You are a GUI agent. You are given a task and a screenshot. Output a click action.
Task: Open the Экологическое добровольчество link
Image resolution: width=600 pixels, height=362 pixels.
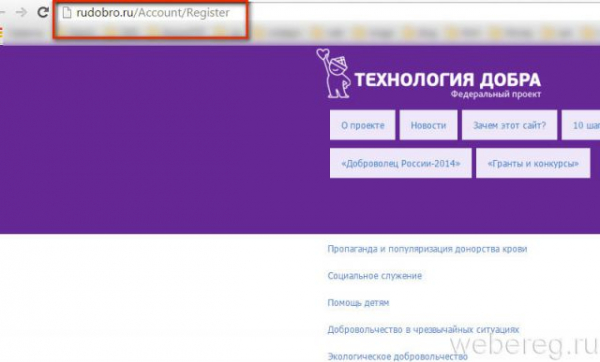click(x=398, y=356)
